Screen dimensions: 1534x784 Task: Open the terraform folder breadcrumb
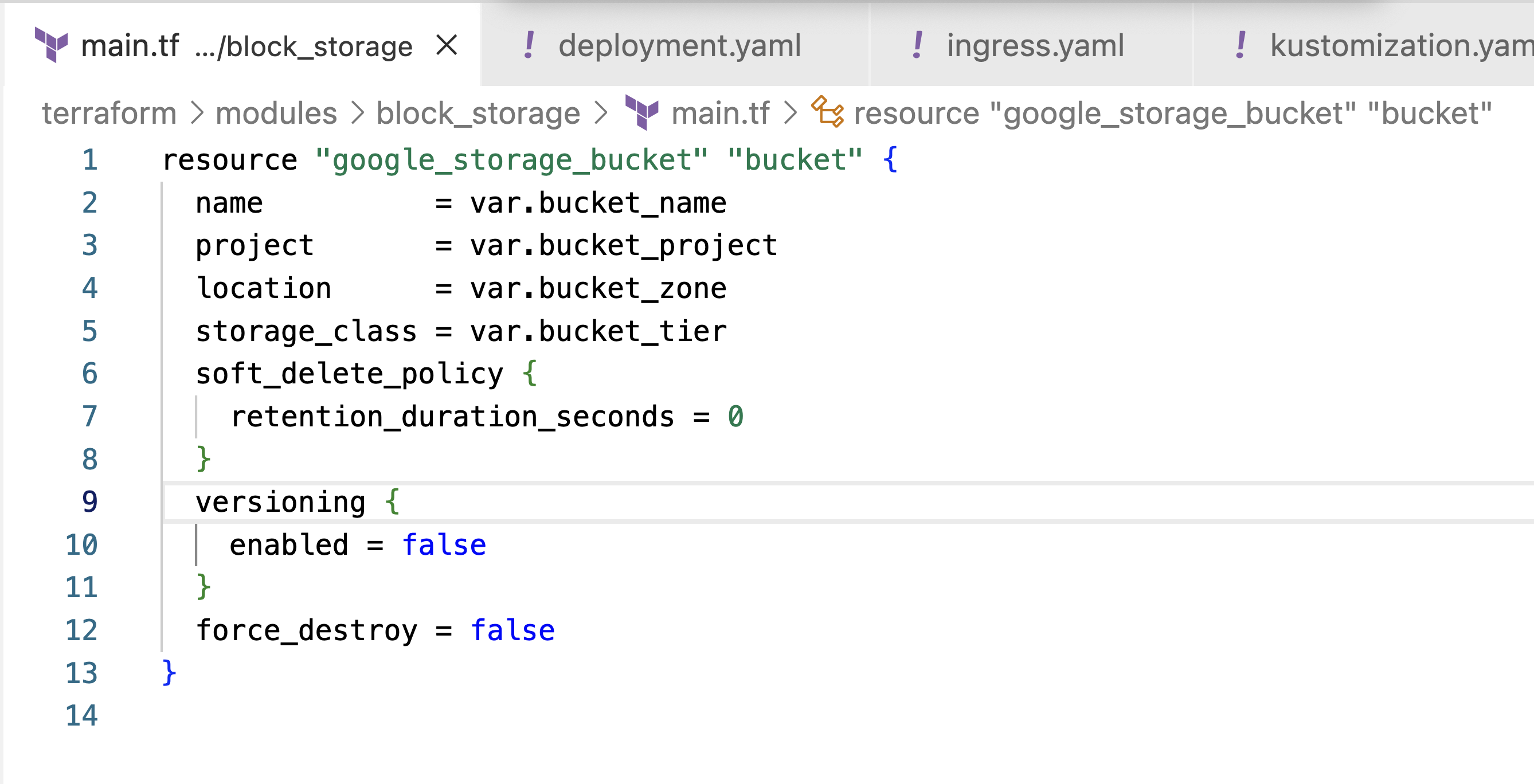pos(109,113)
